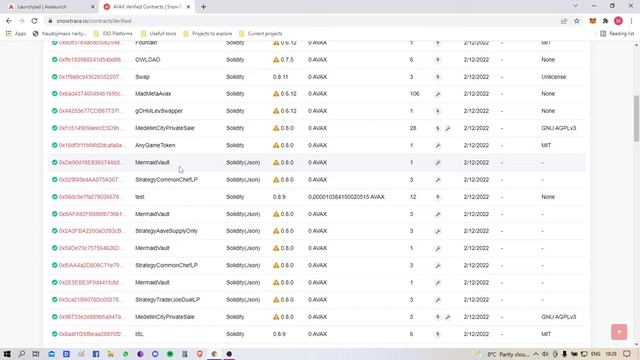Click the Unlicense text in the Swap row
This screenshot has width=640, height=360.
click(553, 77)
